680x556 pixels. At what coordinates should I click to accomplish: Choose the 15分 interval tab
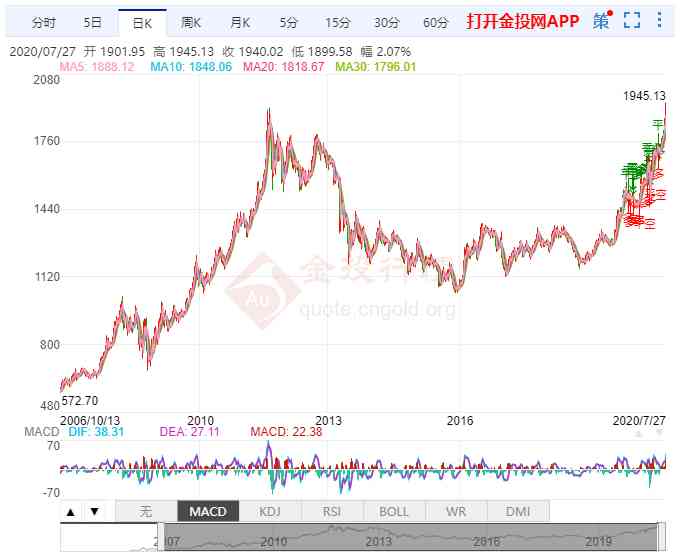[338, 22]
